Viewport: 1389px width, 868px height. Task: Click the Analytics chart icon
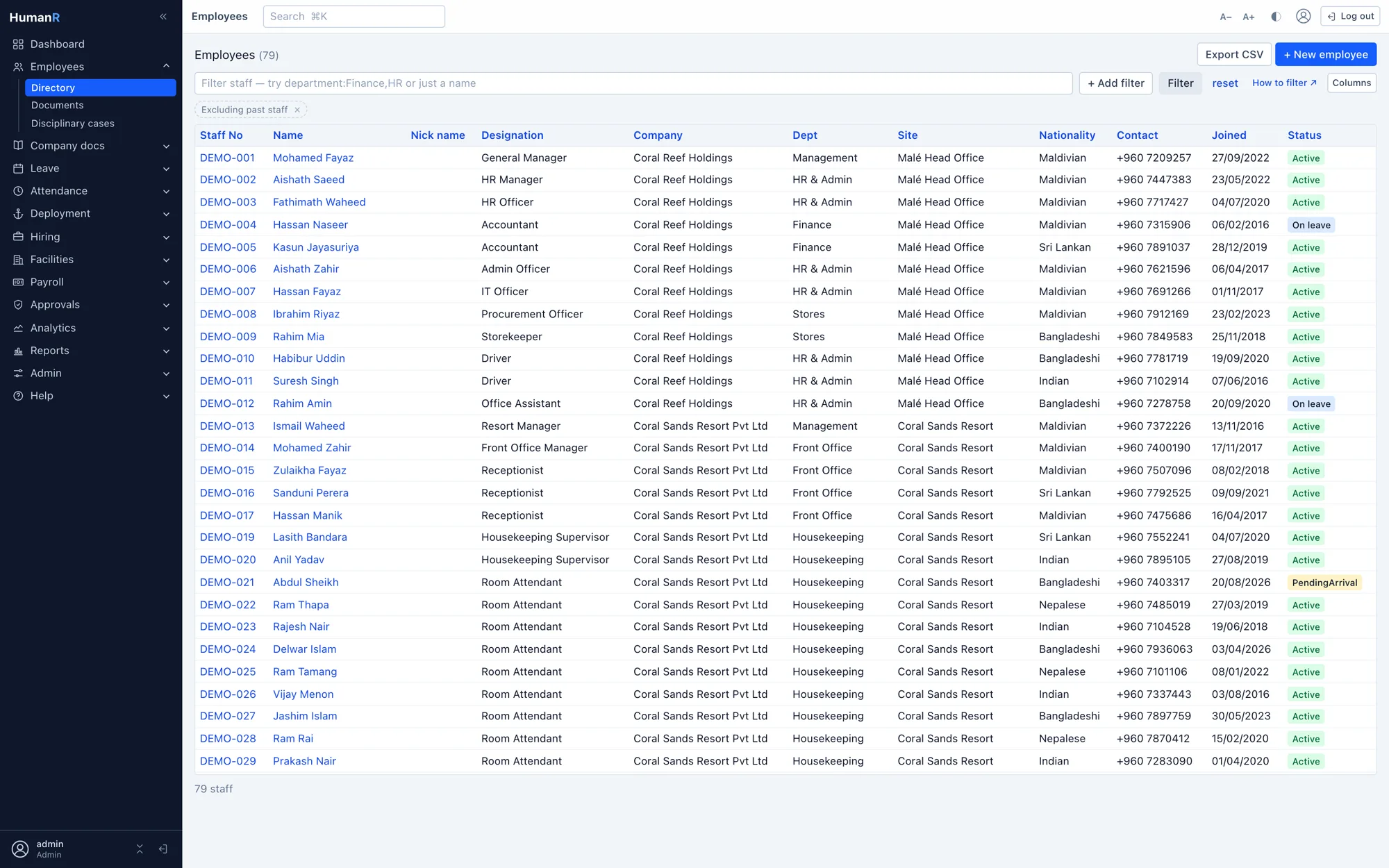pyautogui.click(x=18, y=328)
